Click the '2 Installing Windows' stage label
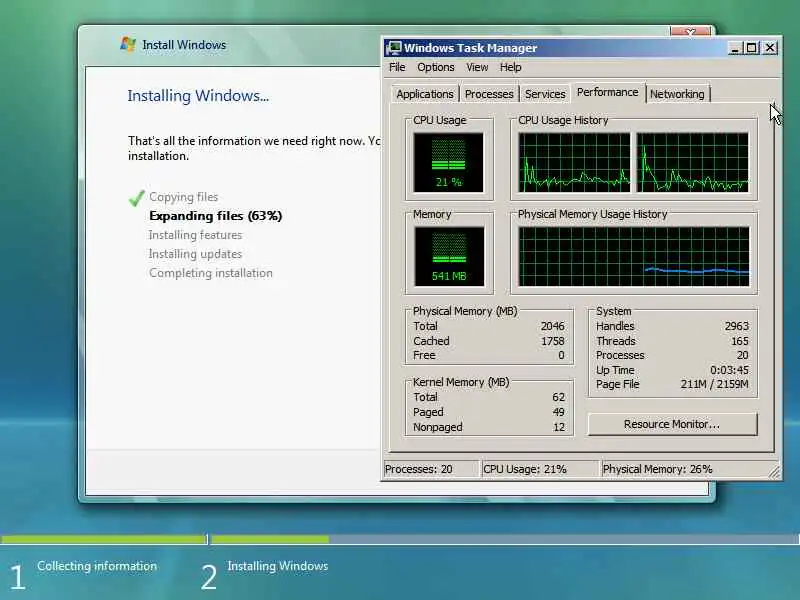 [x=264, y=576]
